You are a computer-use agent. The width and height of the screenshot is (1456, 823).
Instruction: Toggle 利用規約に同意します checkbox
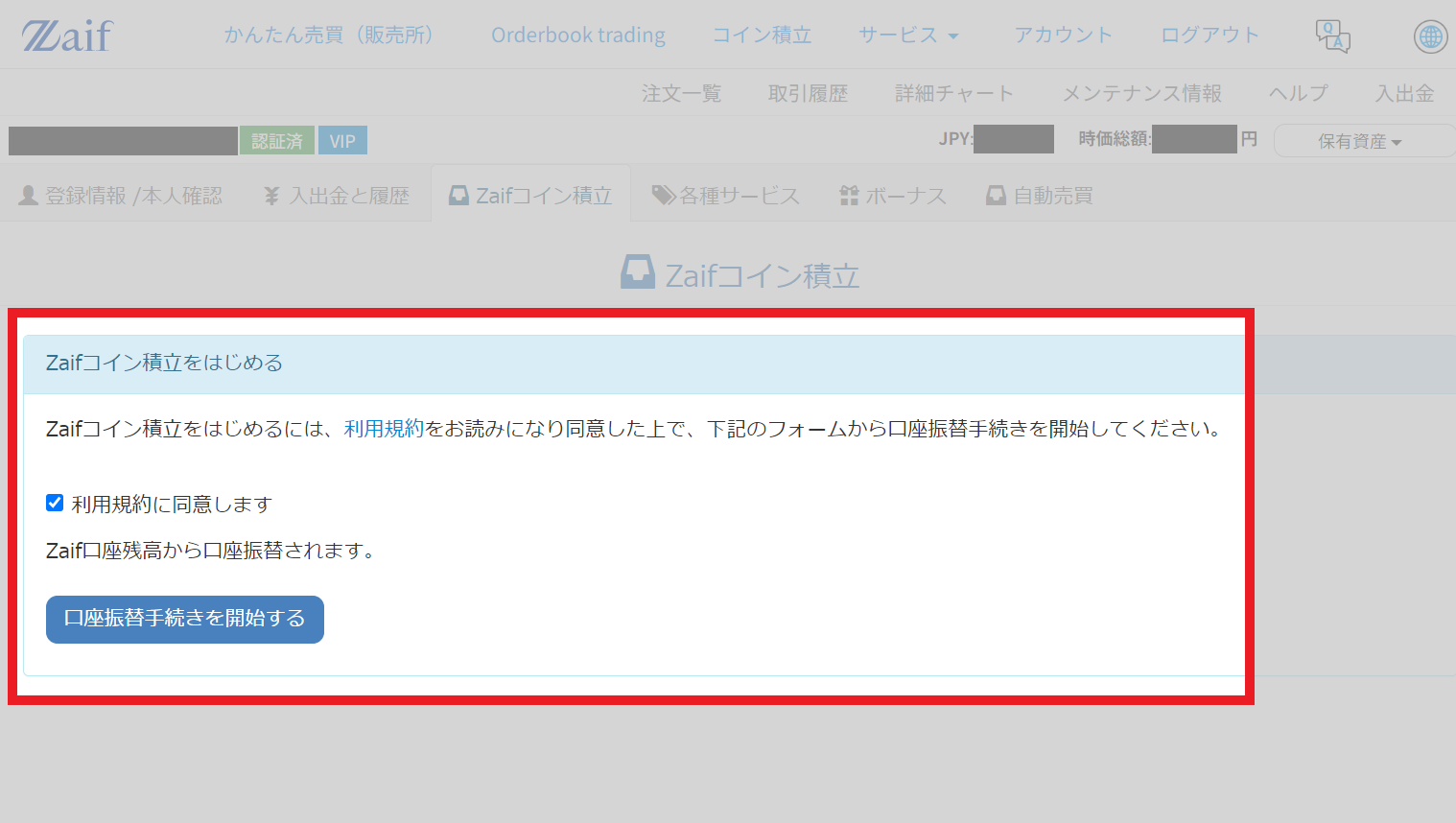(x=55, y=503)
